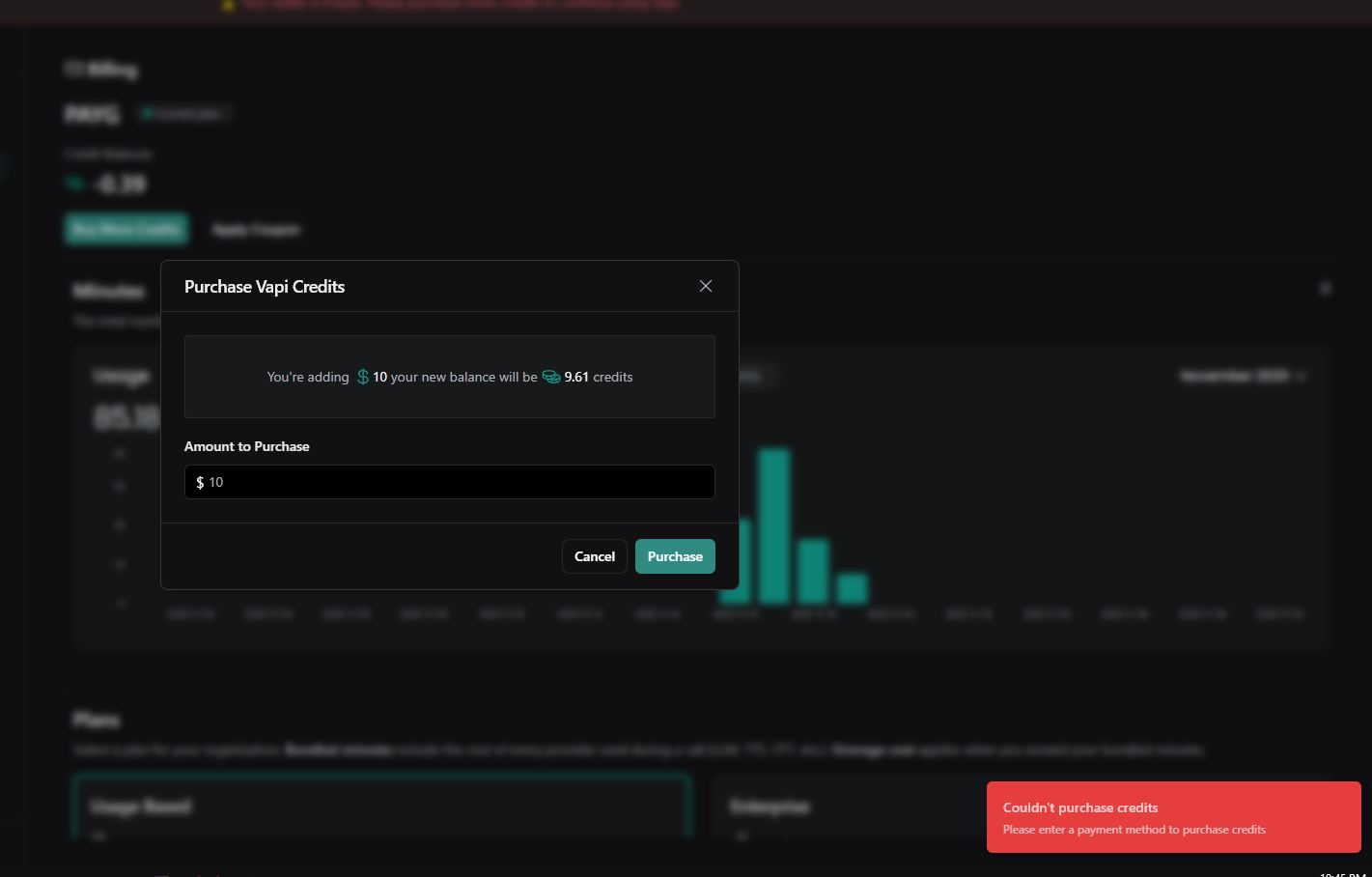
Task: Click "Please enter a payment method" toast message
Action: [1134, 830]
